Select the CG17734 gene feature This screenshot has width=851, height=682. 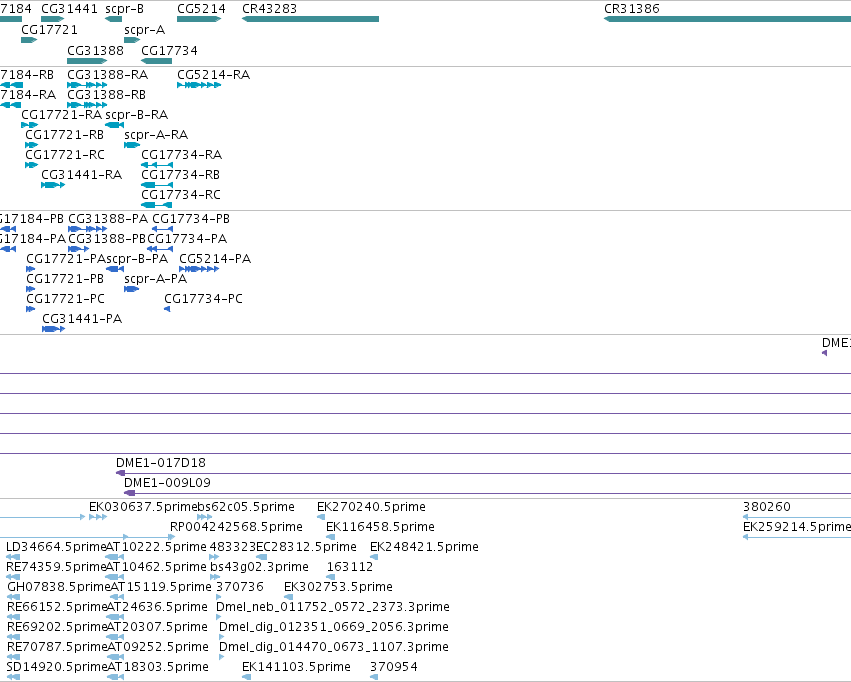pos(156,61)
